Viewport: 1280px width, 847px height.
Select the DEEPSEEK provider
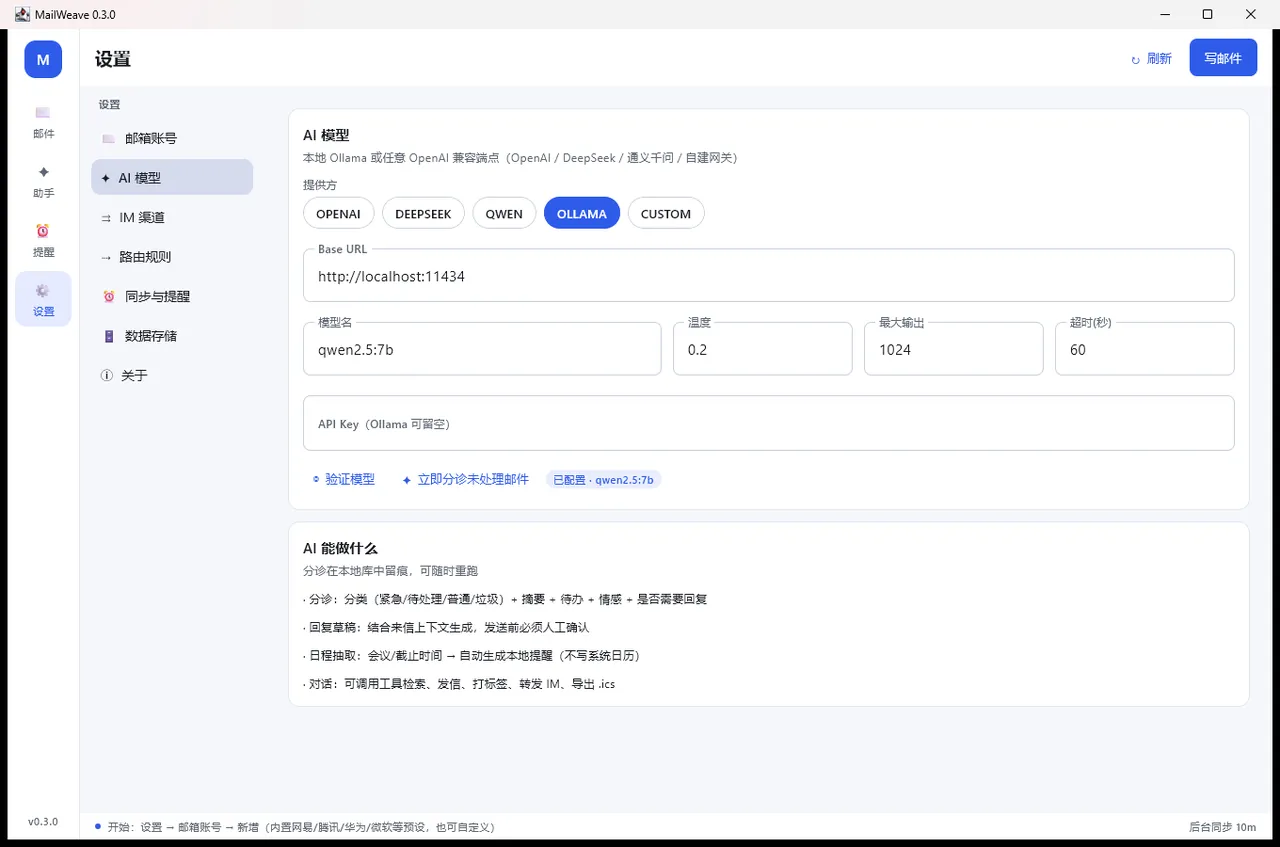(424, 214)
